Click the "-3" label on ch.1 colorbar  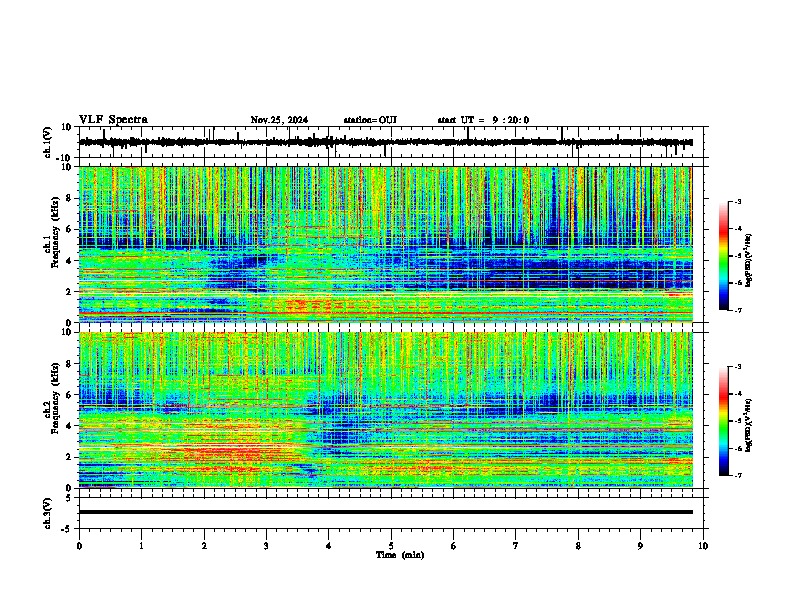pyautogui.click(x=738, y=201)
